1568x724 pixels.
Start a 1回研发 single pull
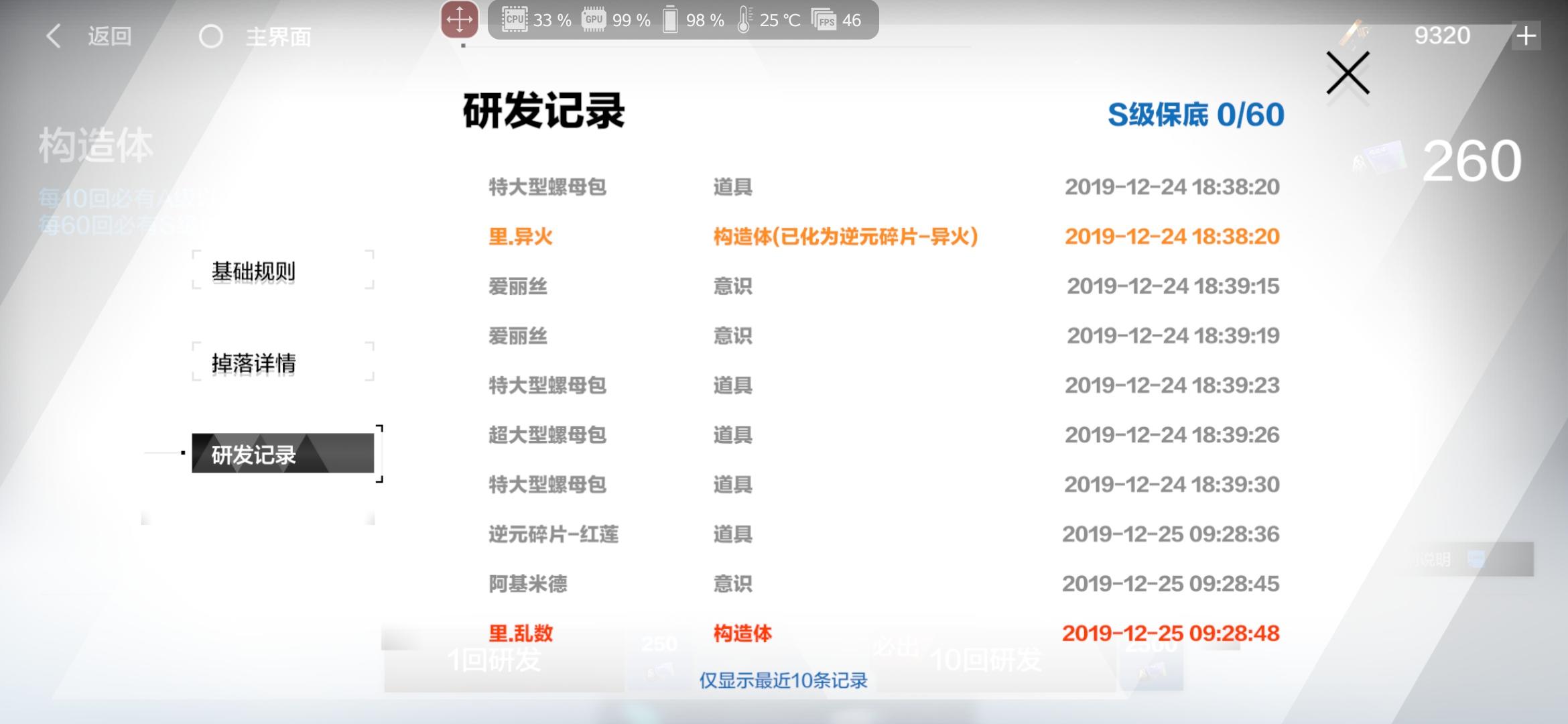(503, 660)
